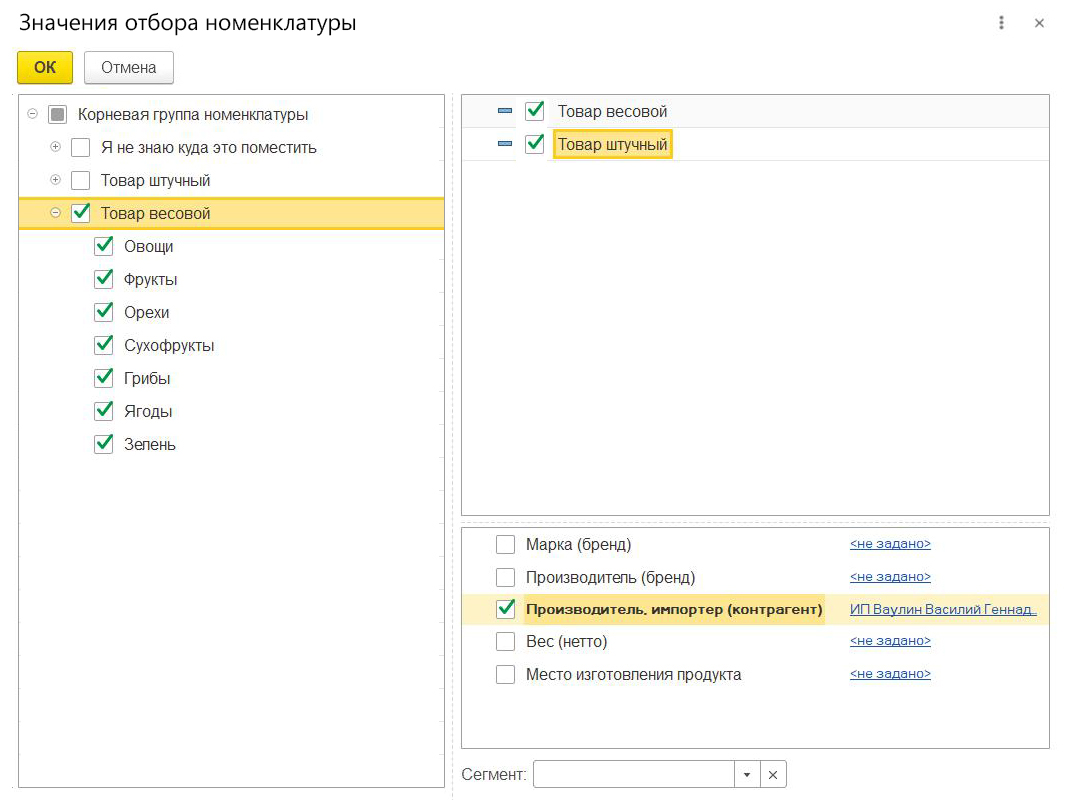The width and height of the screenshot is (1074, 800).
Task: Open the three-dot more options menu
Action: coord(1001,23)
